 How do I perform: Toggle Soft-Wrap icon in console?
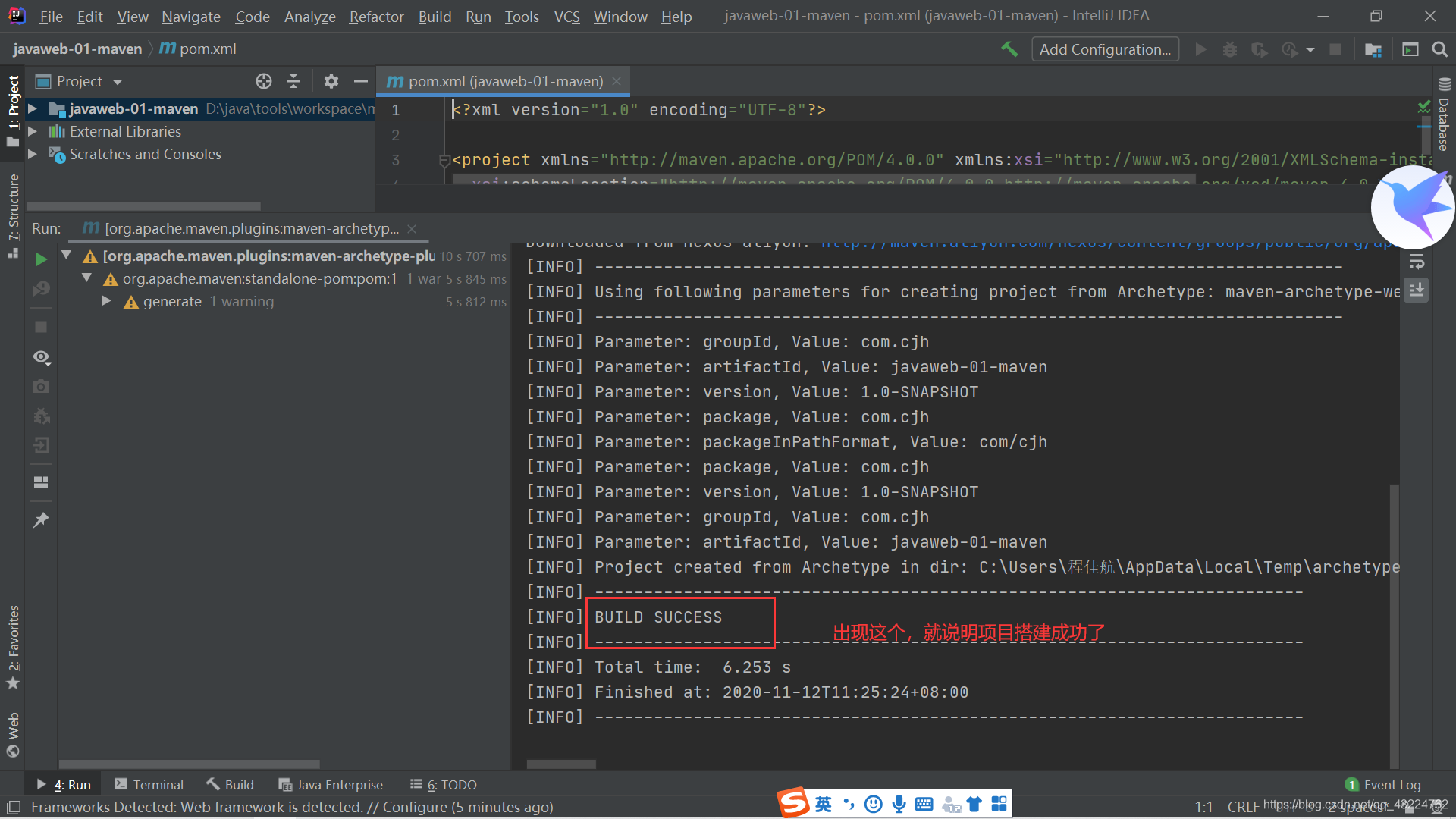click(1417, 262)
